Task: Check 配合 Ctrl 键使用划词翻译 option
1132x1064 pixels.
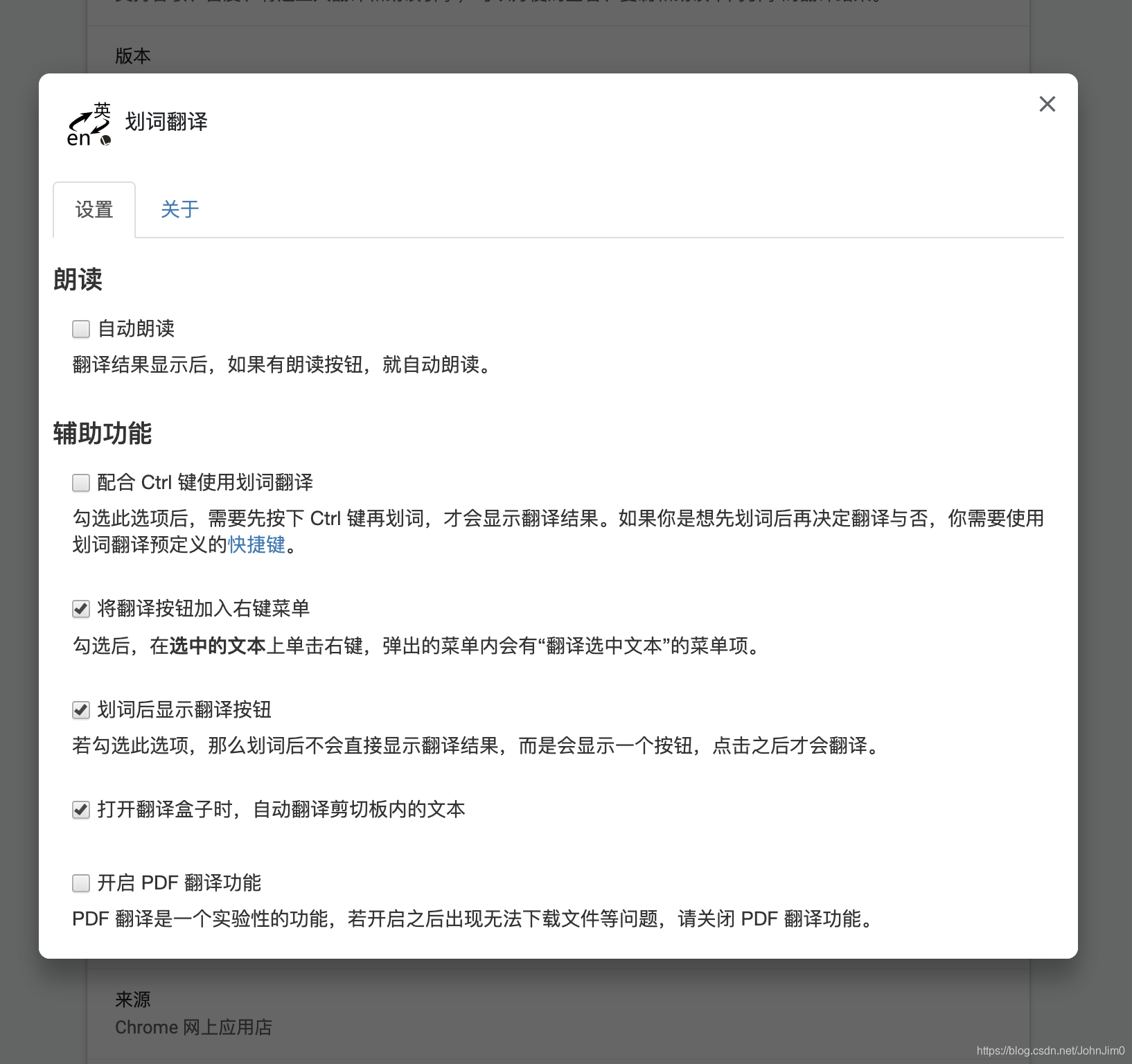Action: click(81, 483)
